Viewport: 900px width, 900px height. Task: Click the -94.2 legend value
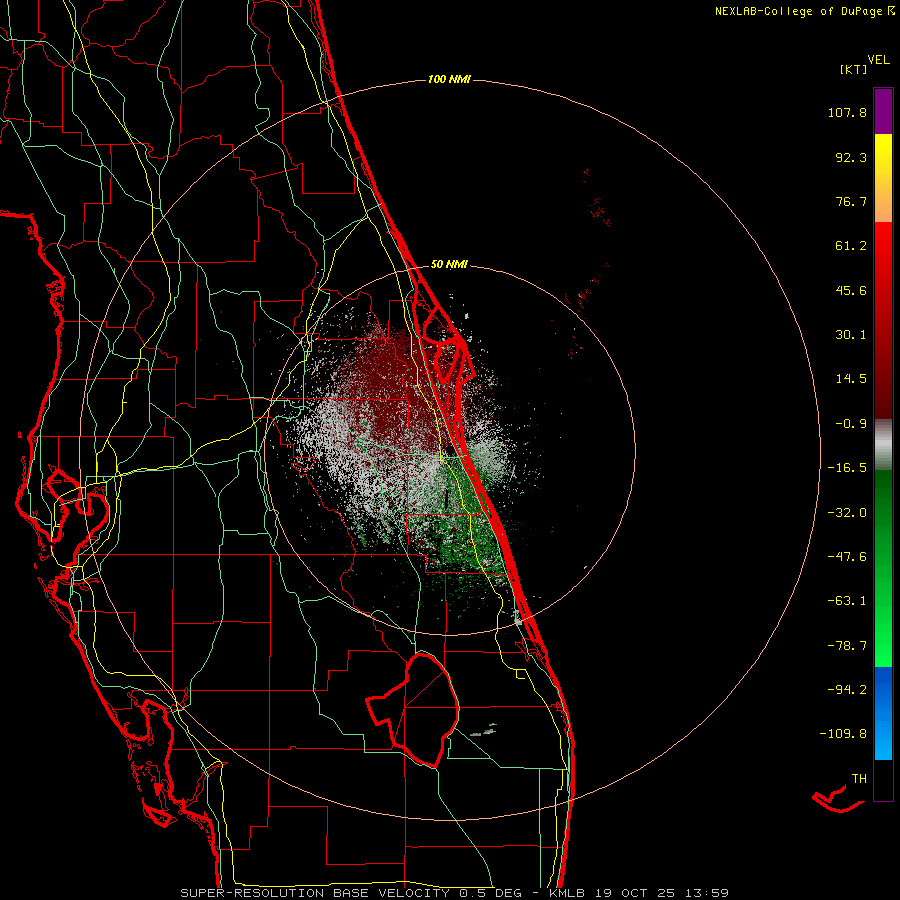(x=847, y=690)
